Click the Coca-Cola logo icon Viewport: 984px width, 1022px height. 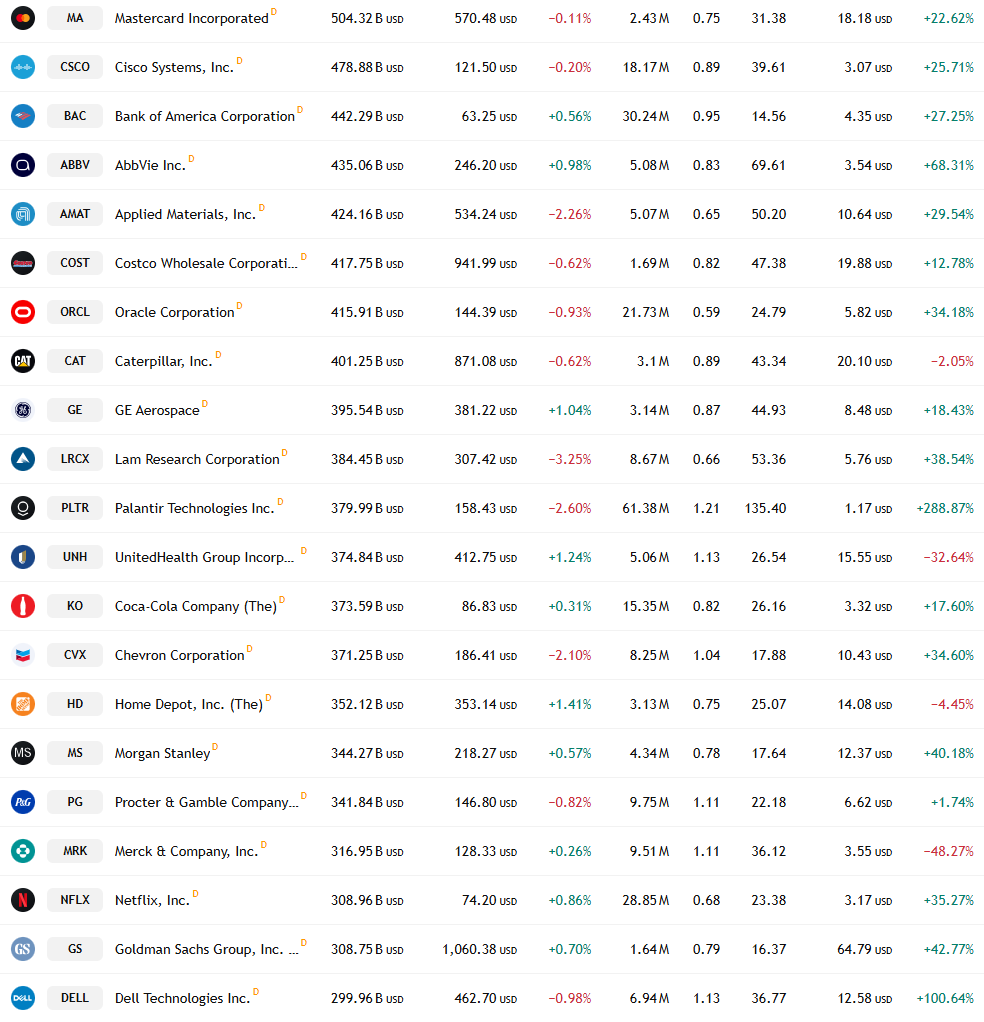tap(23, 606)
